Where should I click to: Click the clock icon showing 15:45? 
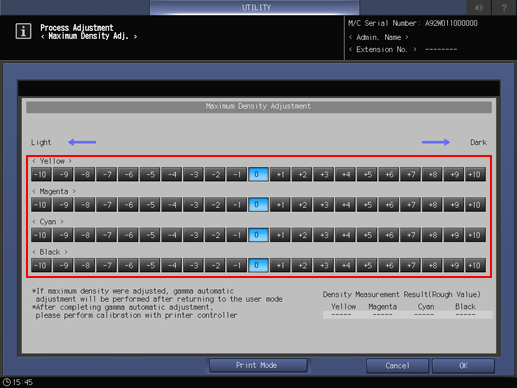(7, 382)
